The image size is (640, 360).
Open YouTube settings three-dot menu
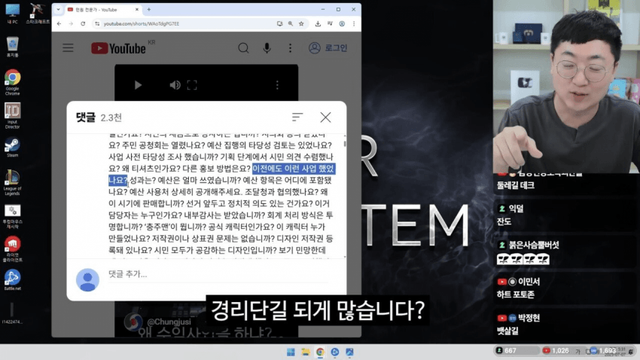tap(290, 48)
